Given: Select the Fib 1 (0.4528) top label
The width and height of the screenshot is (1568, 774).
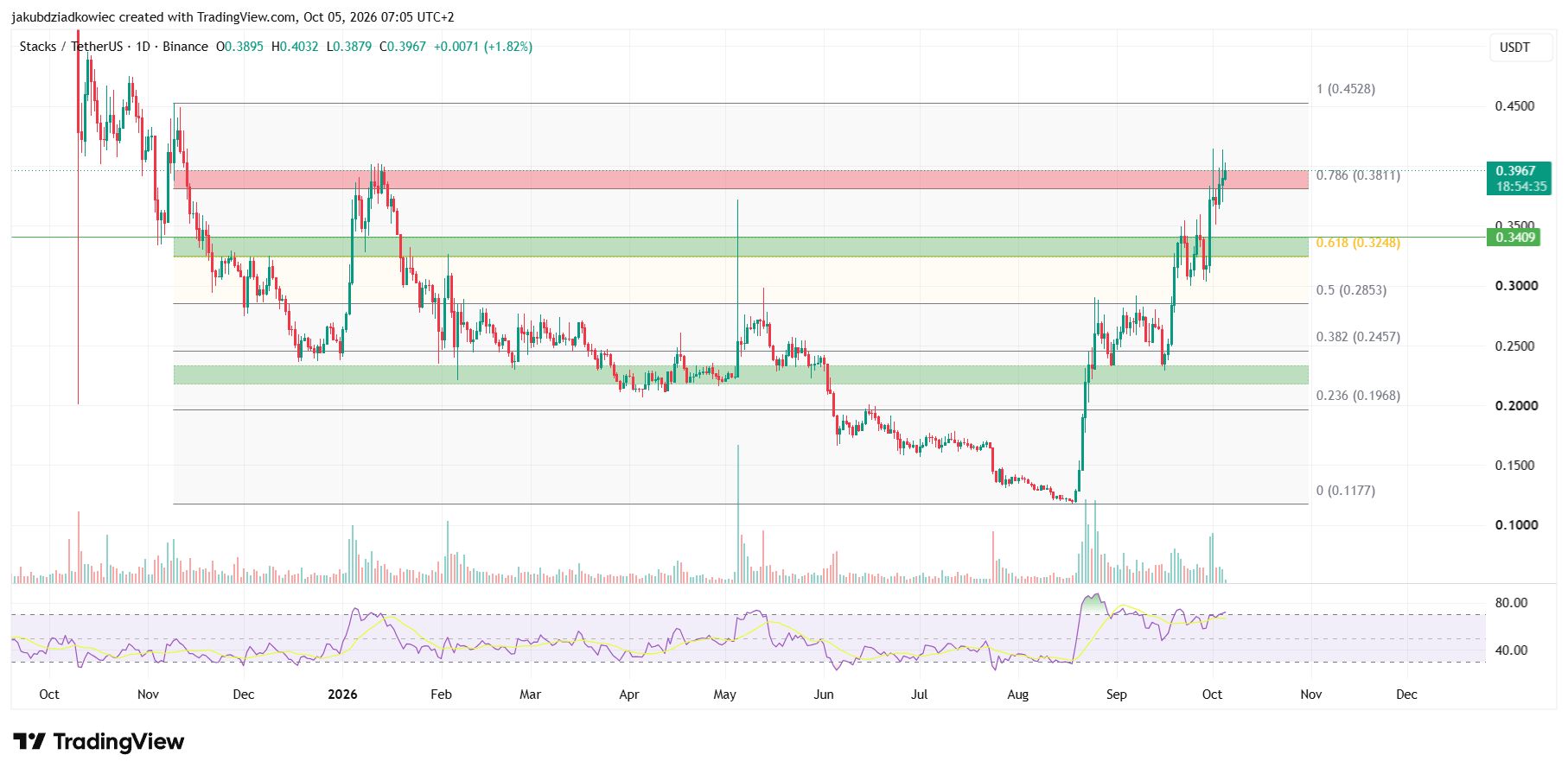Looking at the screenshot, I should [1346, 89].
